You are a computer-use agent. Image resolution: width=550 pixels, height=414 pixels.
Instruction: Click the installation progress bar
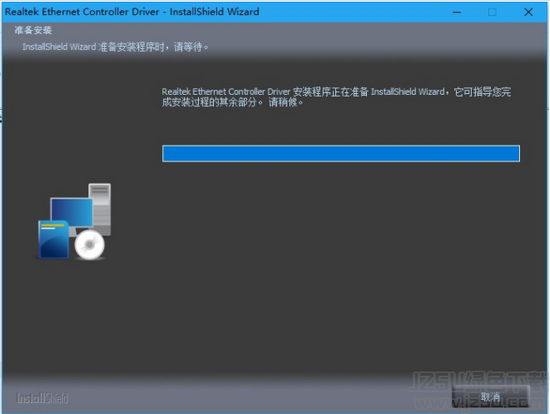tap(341, 153)
